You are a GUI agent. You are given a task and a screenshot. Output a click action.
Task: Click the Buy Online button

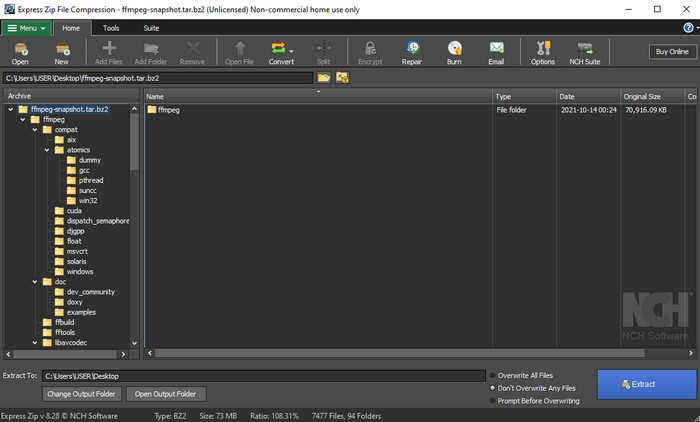point(672,52)
